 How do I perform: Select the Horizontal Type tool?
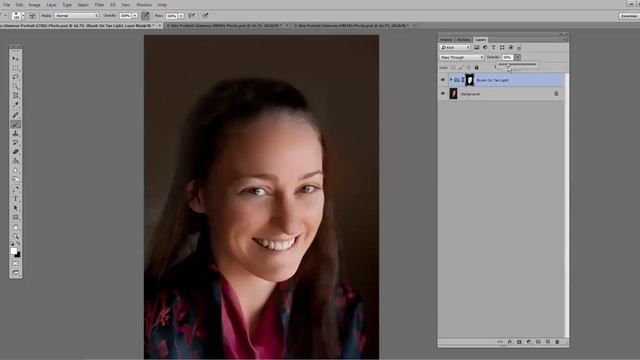(x=16, y=199)
